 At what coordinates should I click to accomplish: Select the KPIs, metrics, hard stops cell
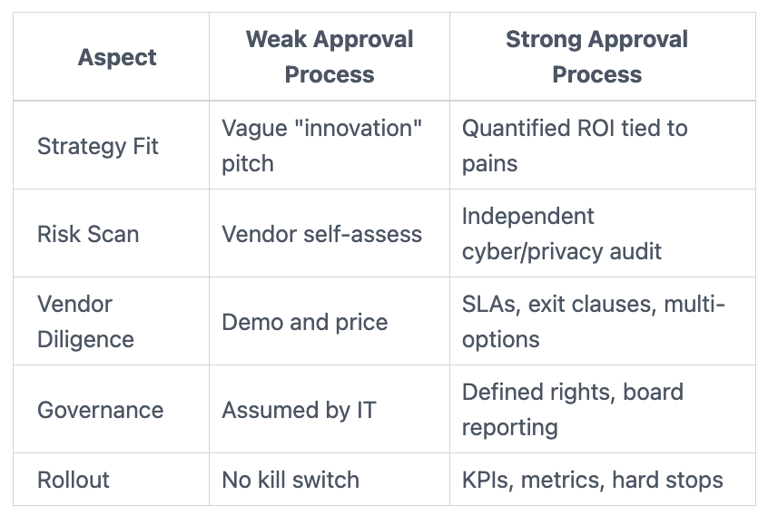tap(592, 480)
